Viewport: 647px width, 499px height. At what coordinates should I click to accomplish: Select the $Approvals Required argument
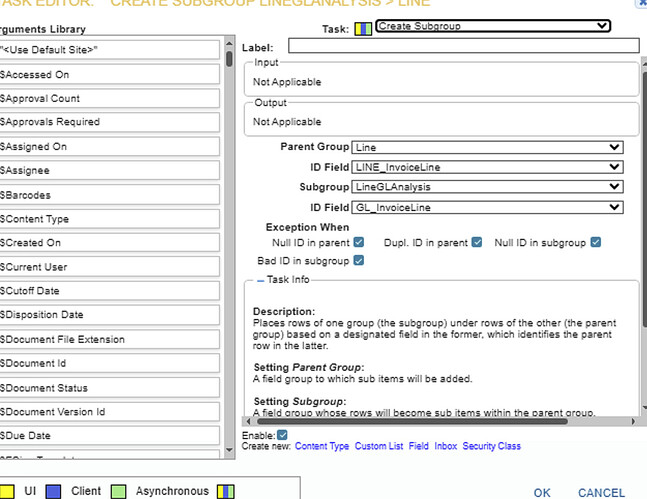[109, 122]
